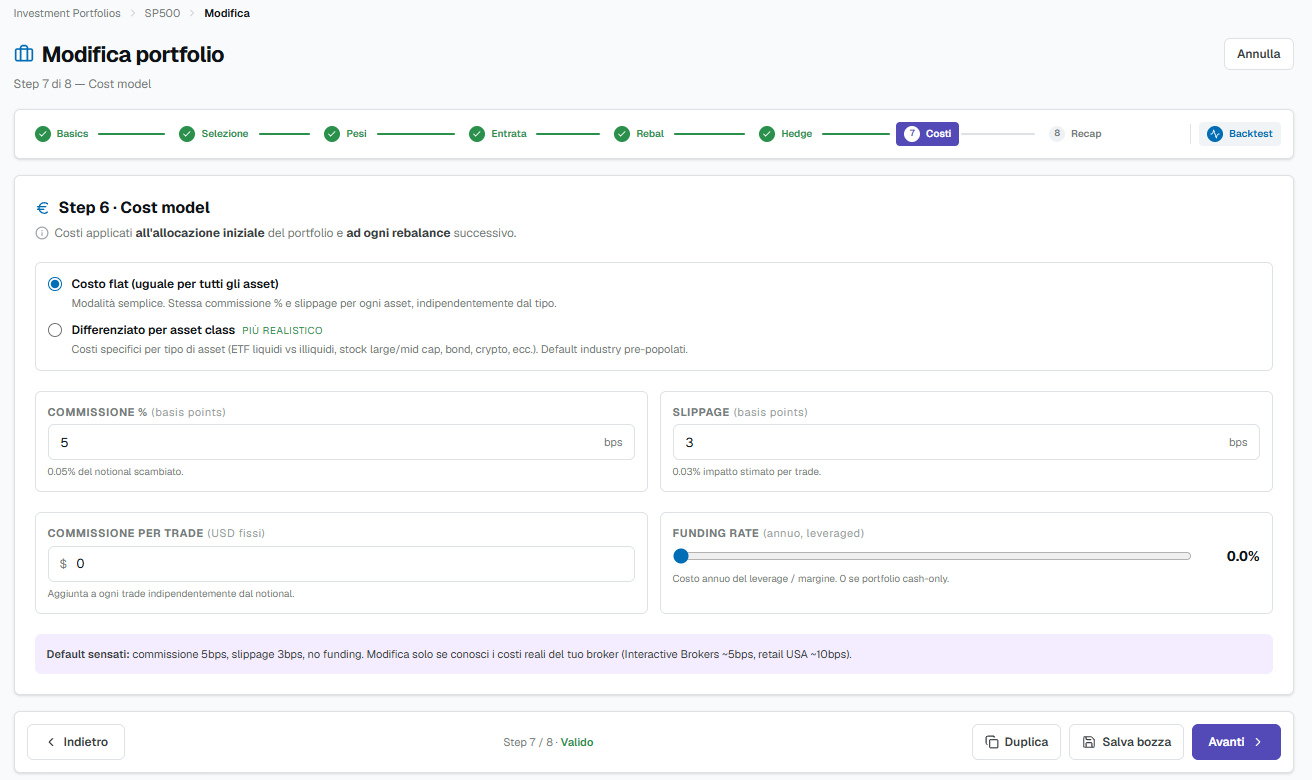Click the Backtest pulse icon

pyautogui.click(x=1215, y=133)
